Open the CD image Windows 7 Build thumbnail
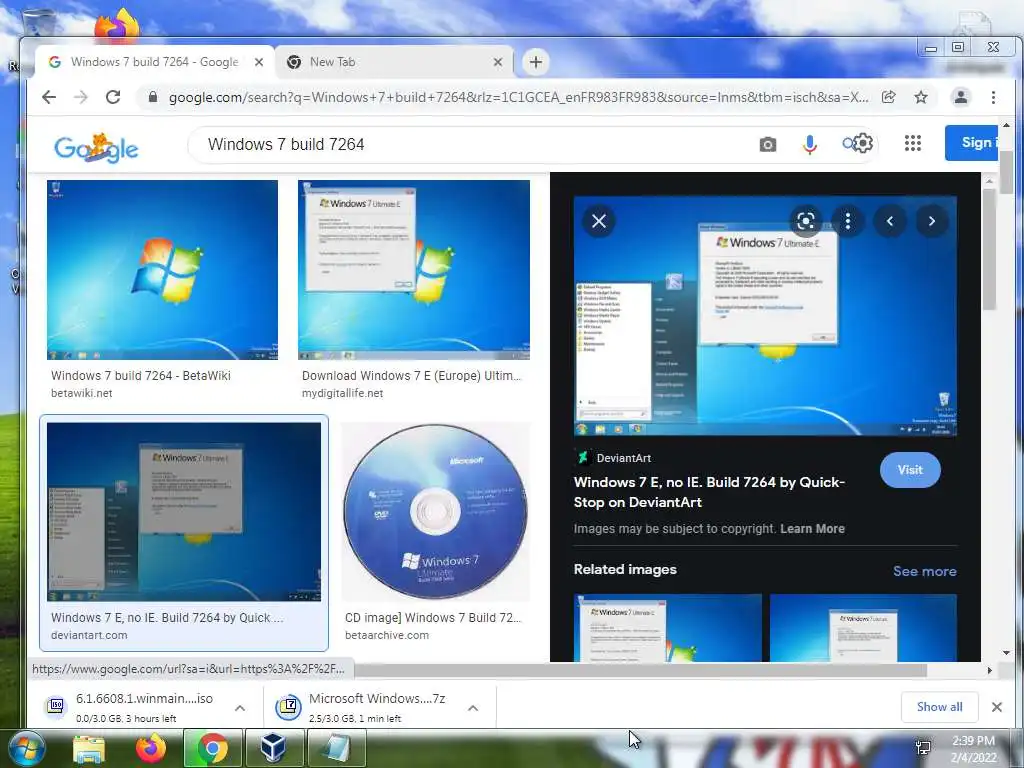This screenshot has width=1024, height=768. coord(436,511)
